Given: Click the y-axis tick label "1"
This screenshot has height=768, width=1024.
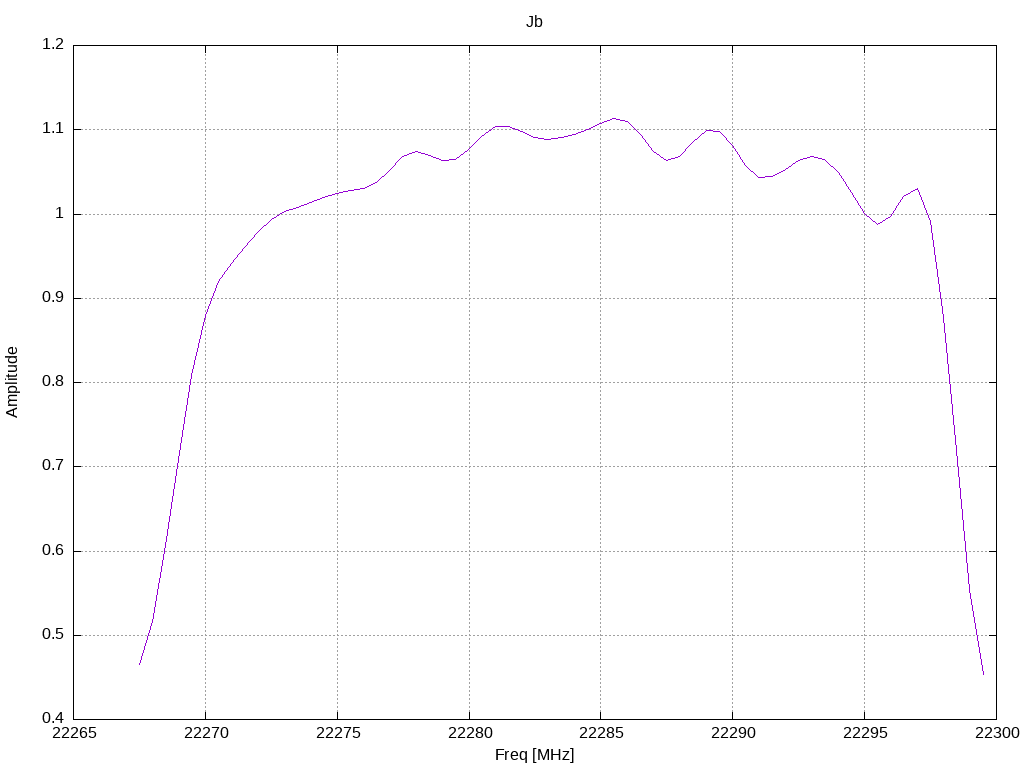Looking at the screenshot, I should 59,213.
